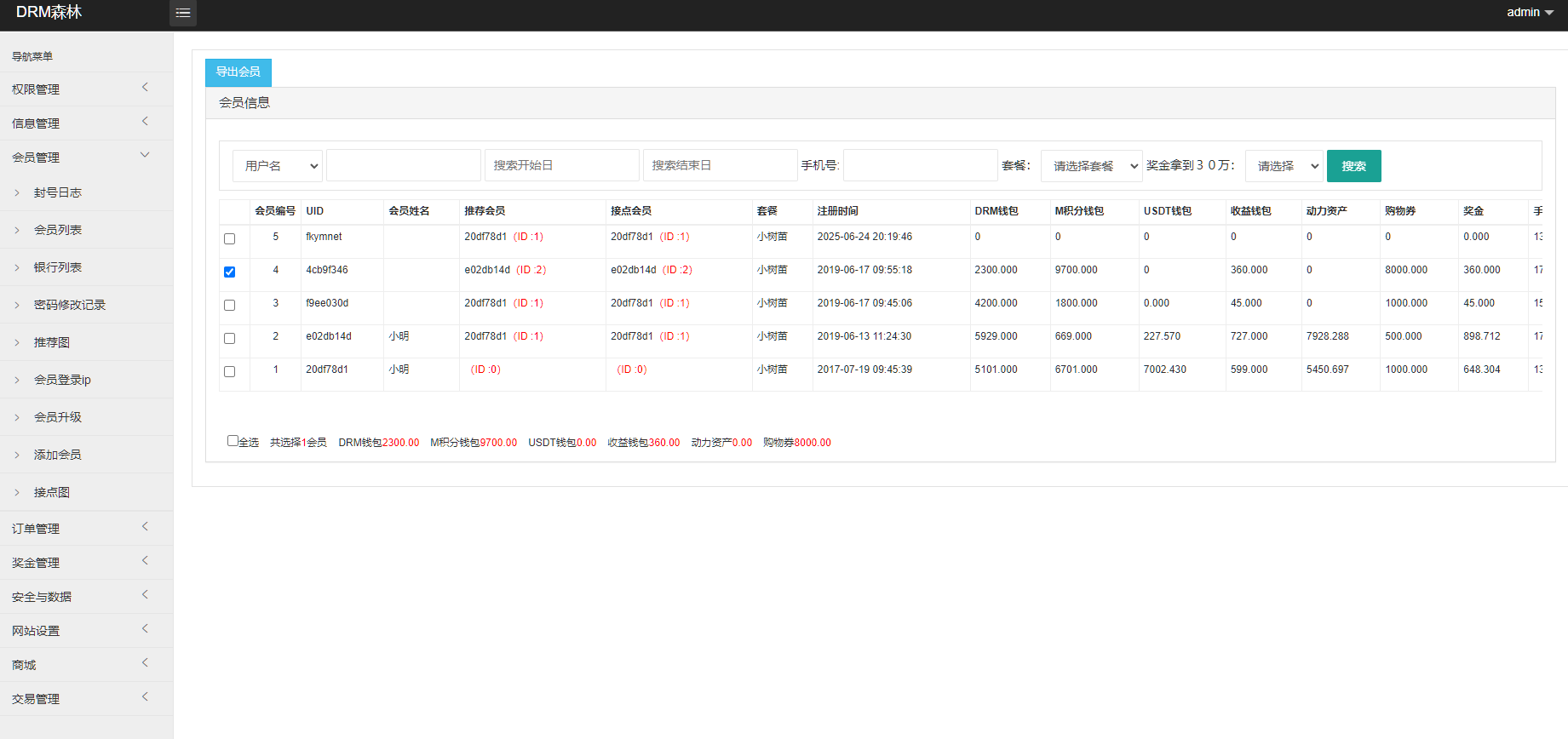Click the 搜索结束日 end date field
The width and height of the screenshot is (1568, 739).
click(721, 166)
